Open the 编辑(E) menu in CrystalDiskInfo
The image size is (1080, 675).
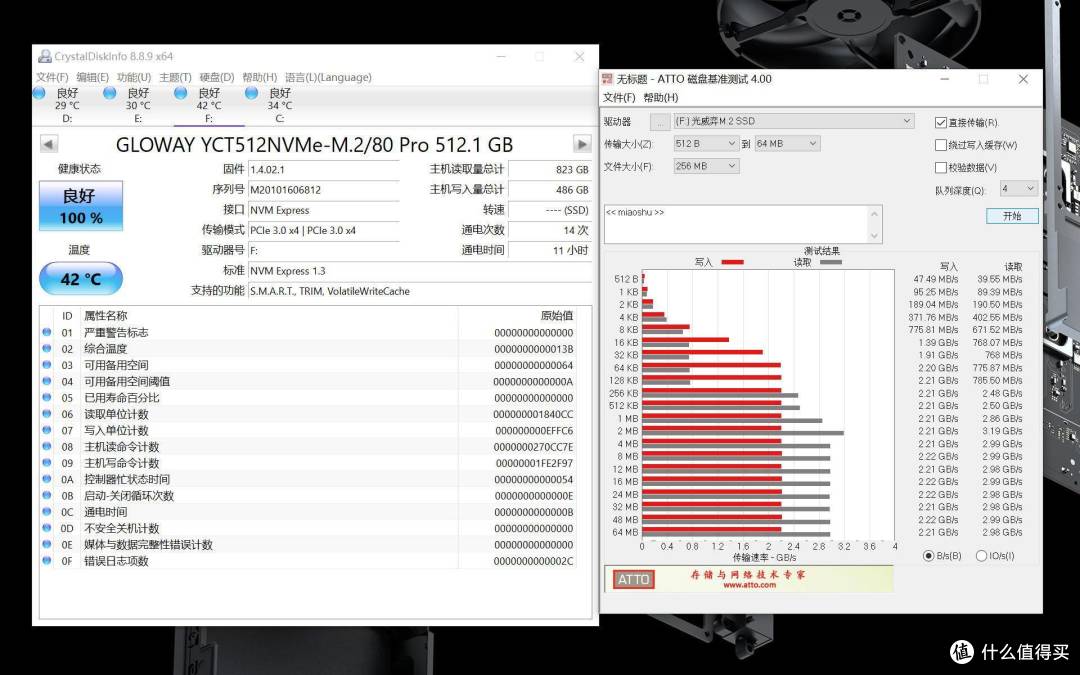click(92, 77)
